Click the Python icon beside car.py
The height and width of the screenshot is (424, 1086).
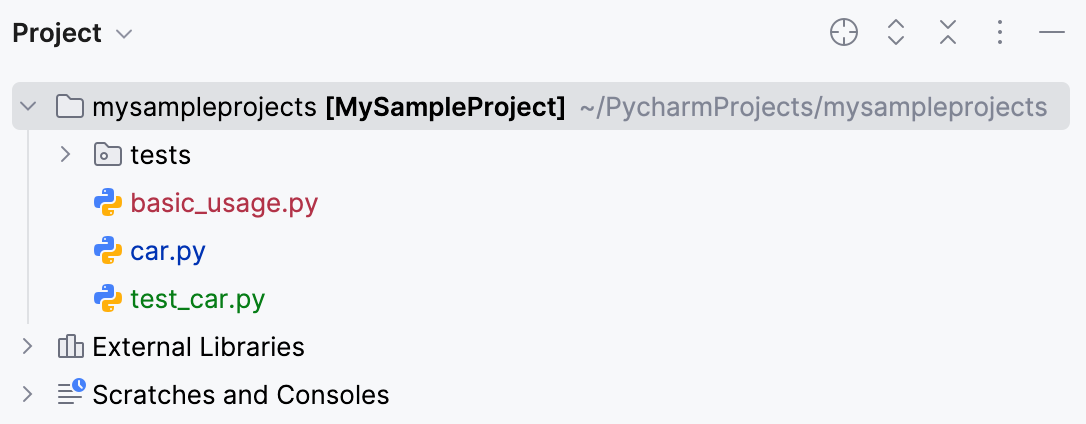[108, 251]
